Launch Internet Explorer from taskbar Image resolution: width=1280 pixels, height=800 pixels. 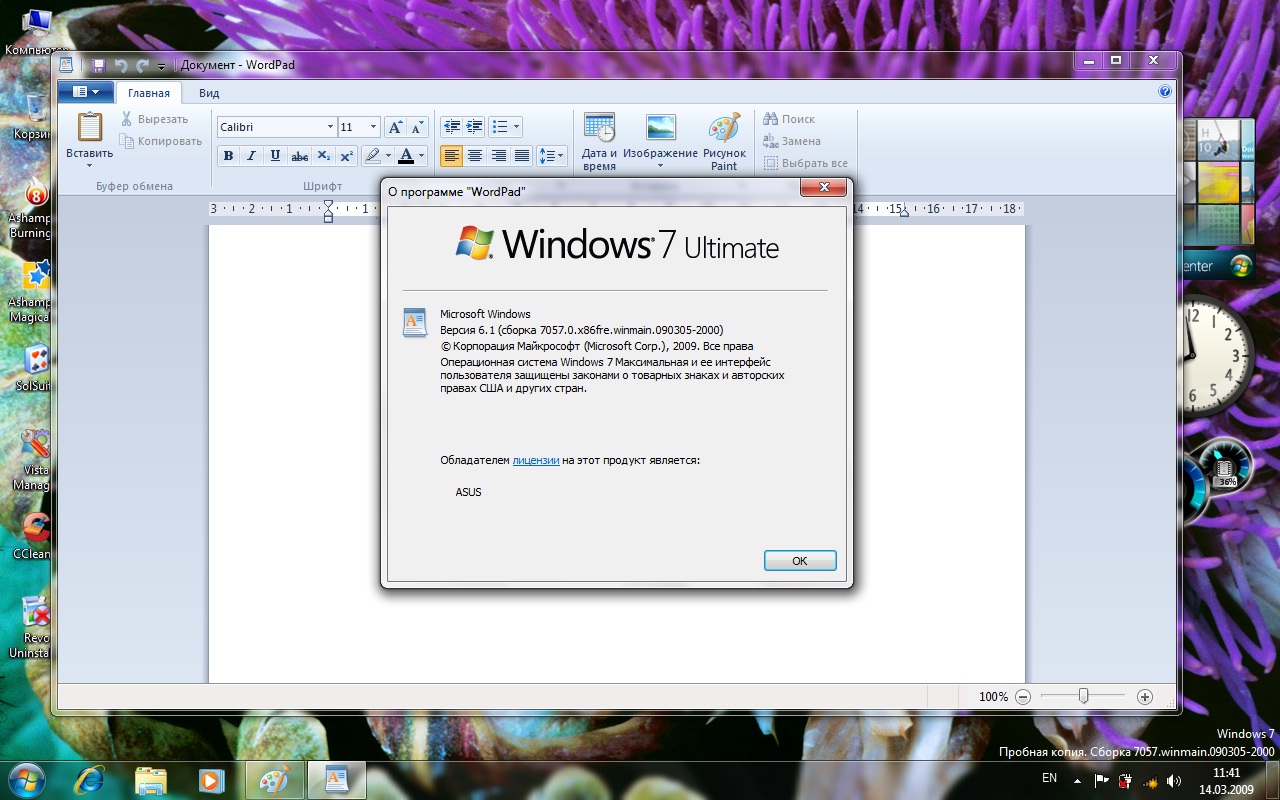[x=90, y=780]
